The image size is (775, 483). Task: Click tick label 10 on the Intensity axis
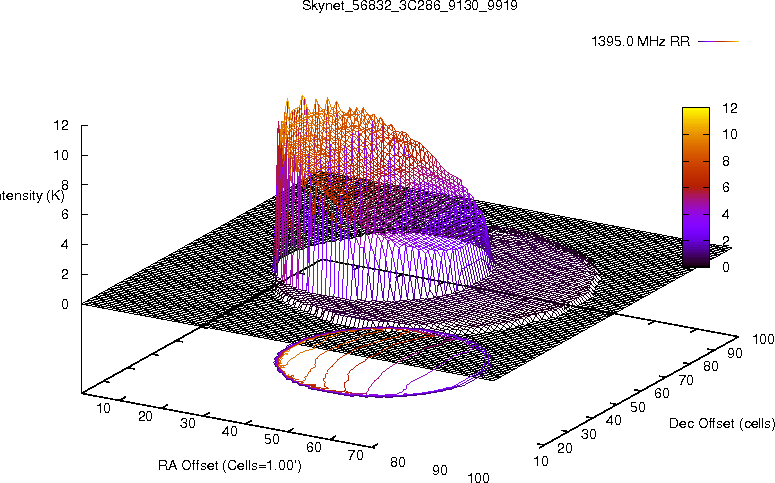coord(61,155)
